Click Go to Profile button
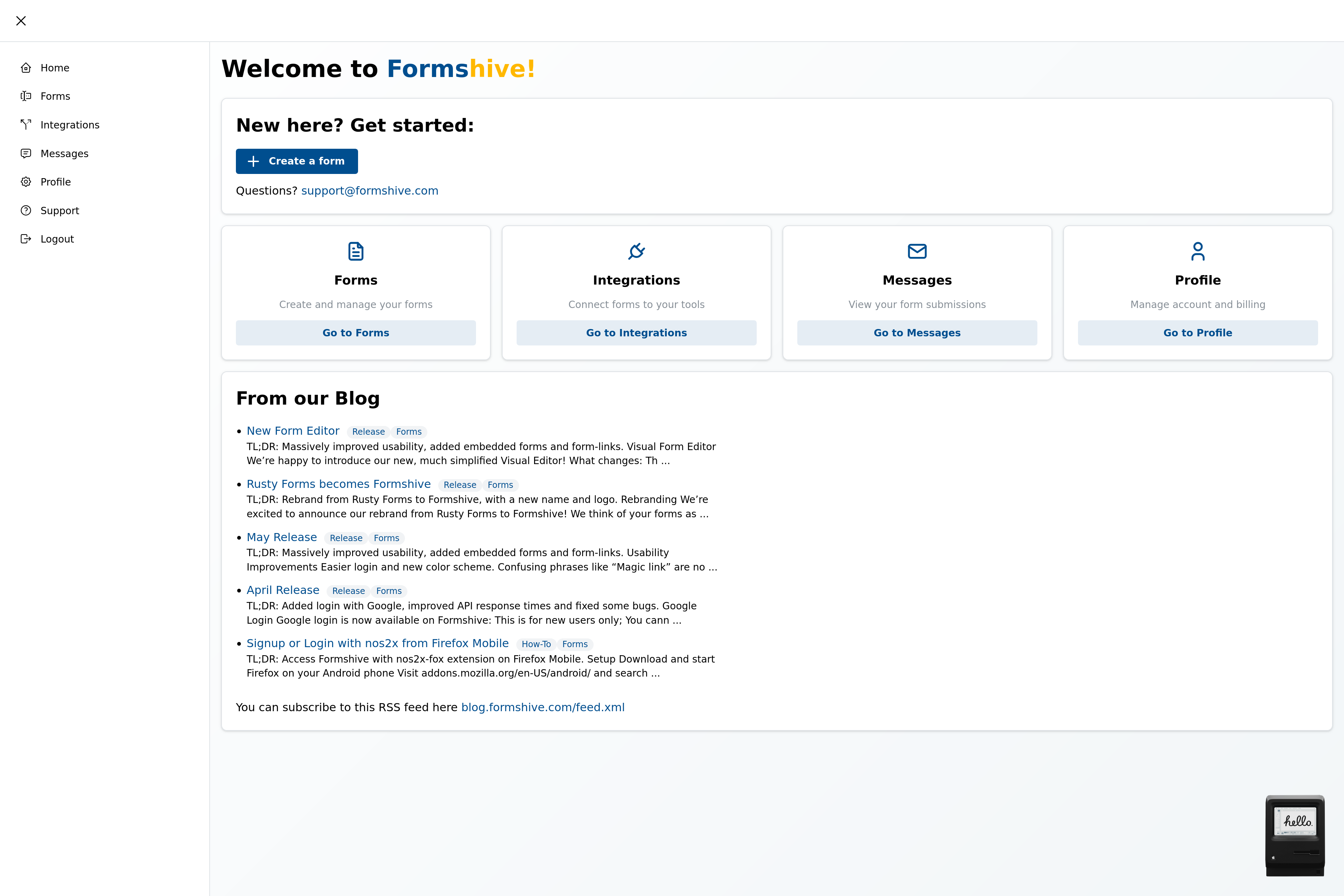Viewport: 1344px width, 896px height. pyautogui.click(x=1198, y=332)
